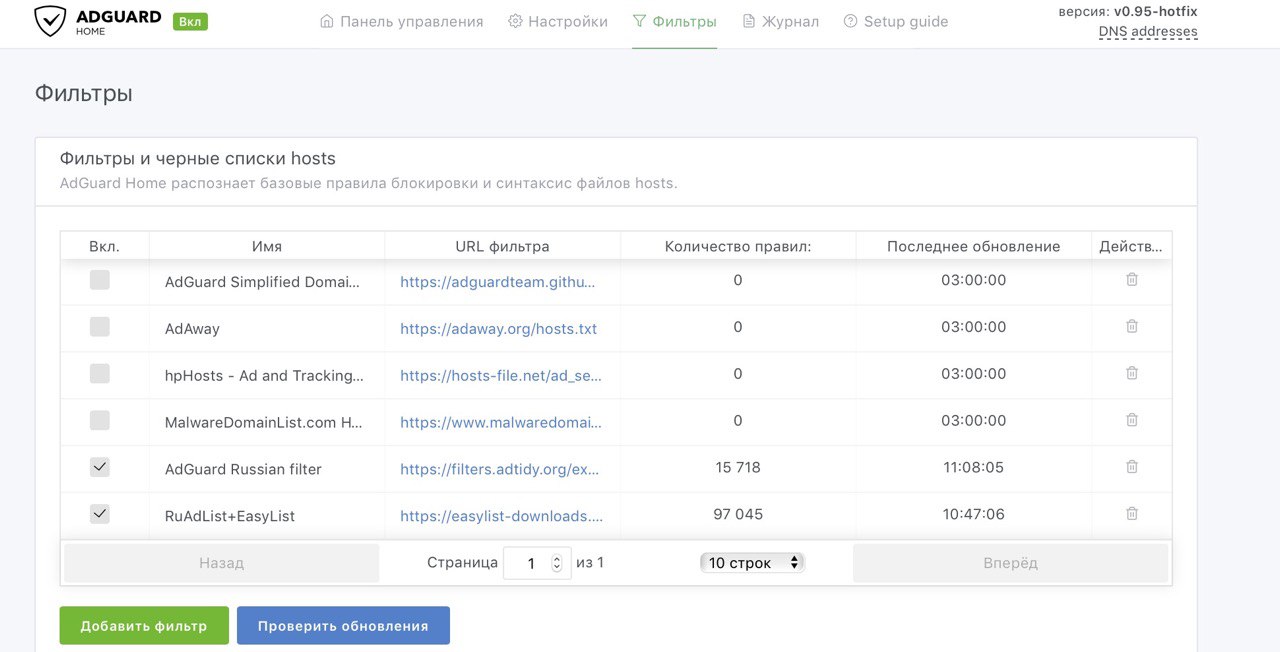Sort by the Последнее обновление column header
The width and height of the screenshot is (1280, 652).
974,246
